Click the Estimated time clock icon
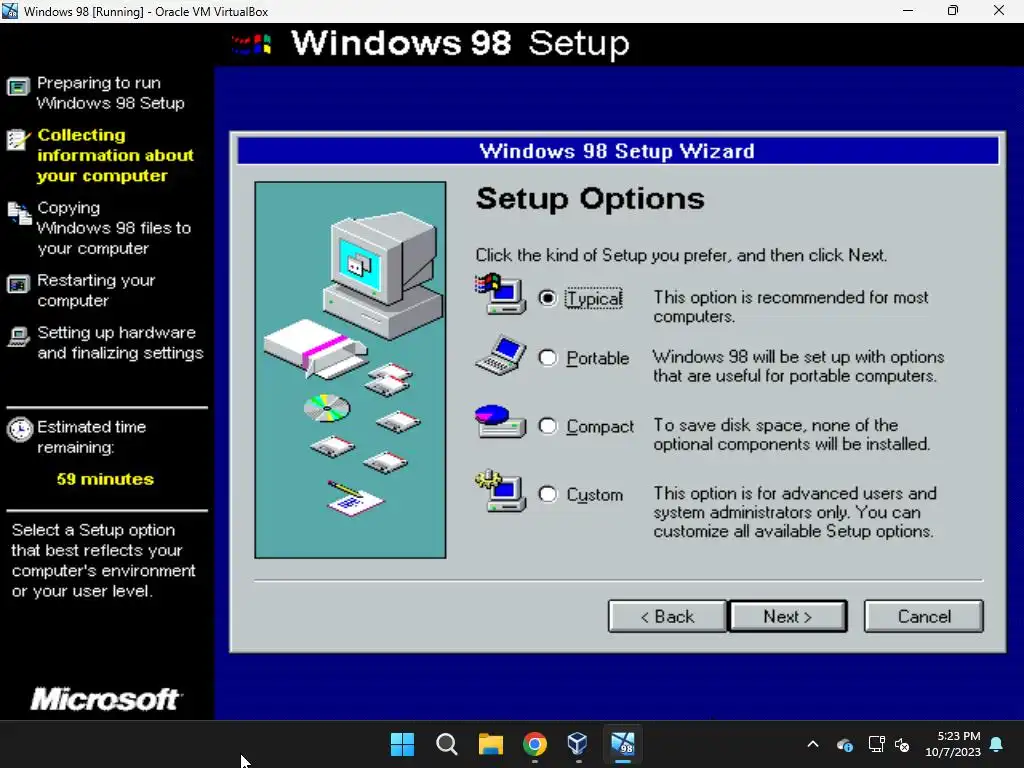This screenshot has width=1024, height=768. [20, 430]
